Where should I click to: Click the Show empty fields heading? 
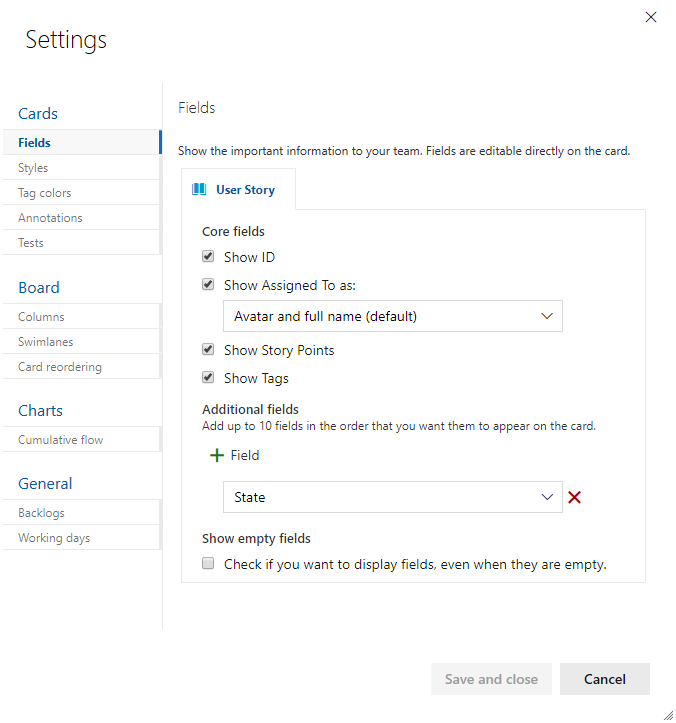pyautogui.click(x=256, y=538)
